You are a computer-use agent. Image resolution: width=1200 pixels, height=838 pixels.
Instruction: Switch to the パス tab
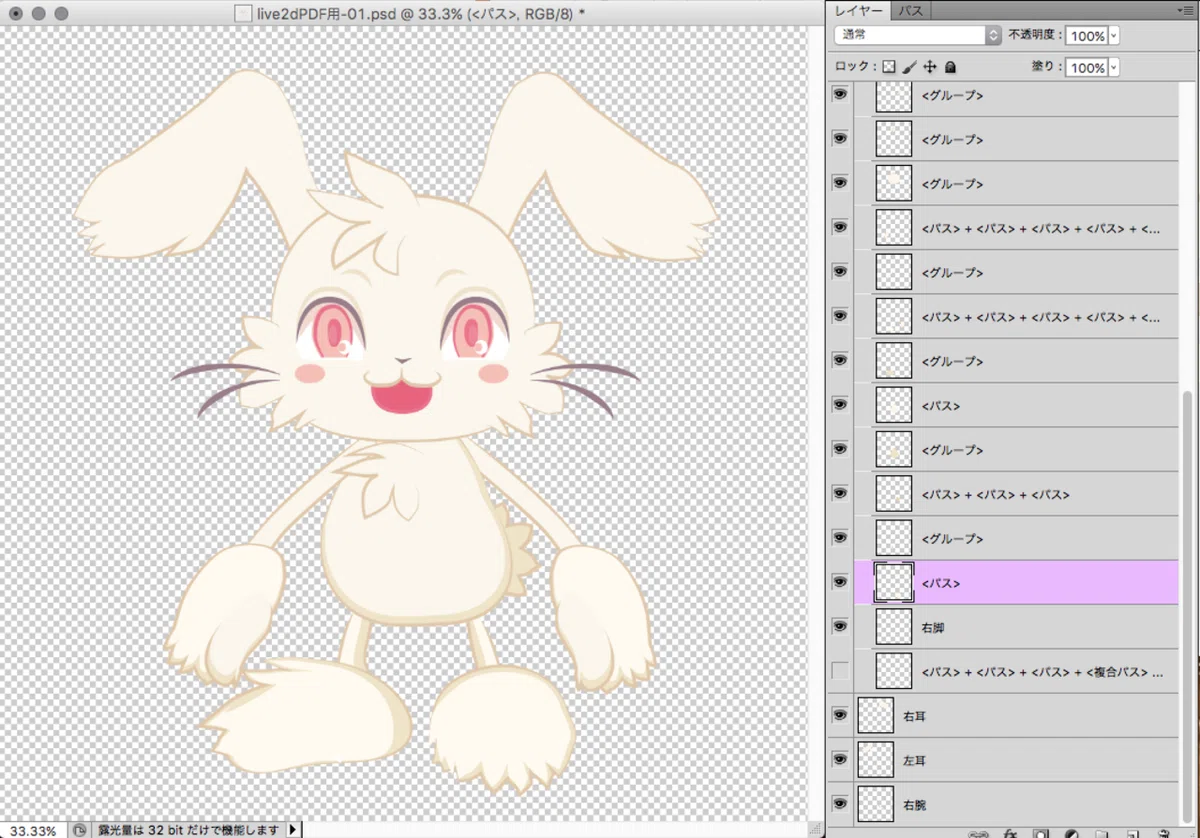(910, 11)
